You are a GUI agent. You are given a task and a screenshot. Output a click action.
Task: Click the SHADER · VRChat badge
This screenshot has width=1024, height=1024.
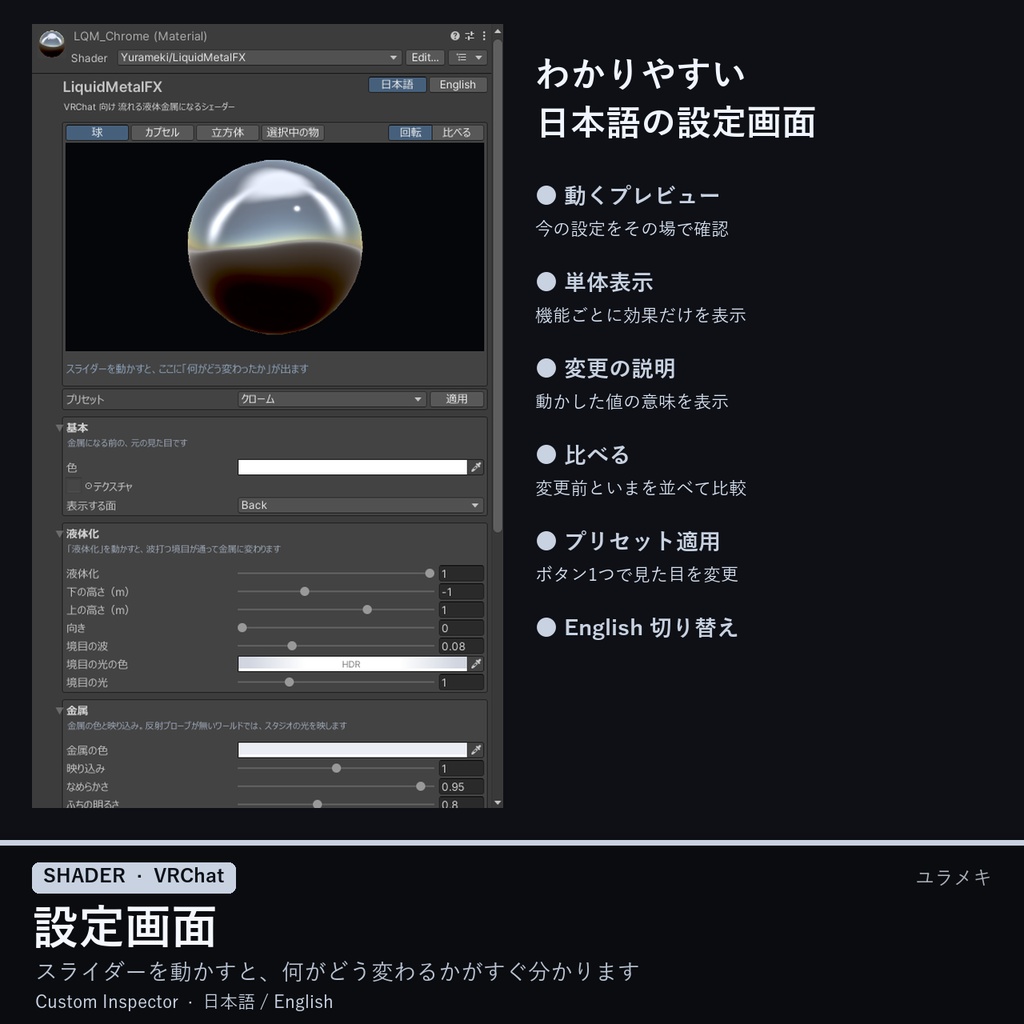(134, 877)
